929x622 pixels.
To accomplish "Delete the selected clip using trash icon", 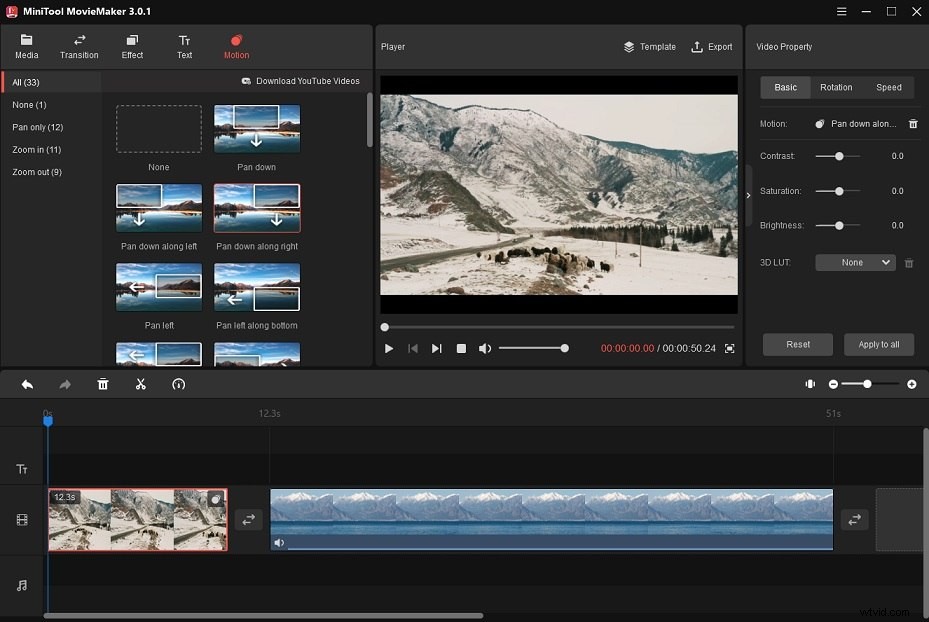I will click(x=103, y=384).
